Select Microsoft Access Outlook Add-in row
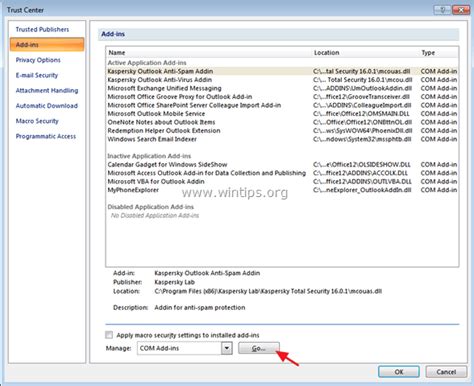474x386 pixels. point(282,173)
